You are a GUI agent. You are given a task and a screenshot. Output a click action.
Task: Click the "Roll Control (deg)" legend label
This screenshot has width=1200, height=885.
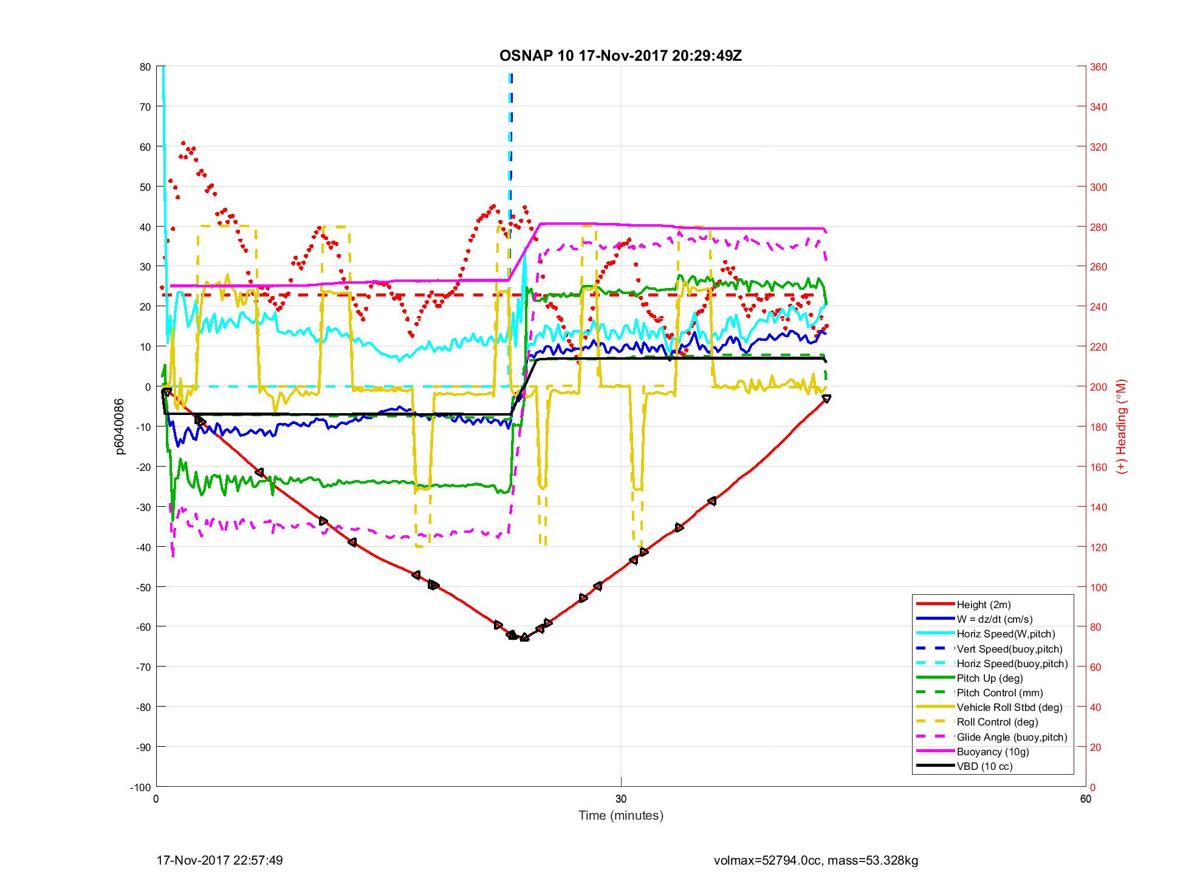tap(998, 722)
